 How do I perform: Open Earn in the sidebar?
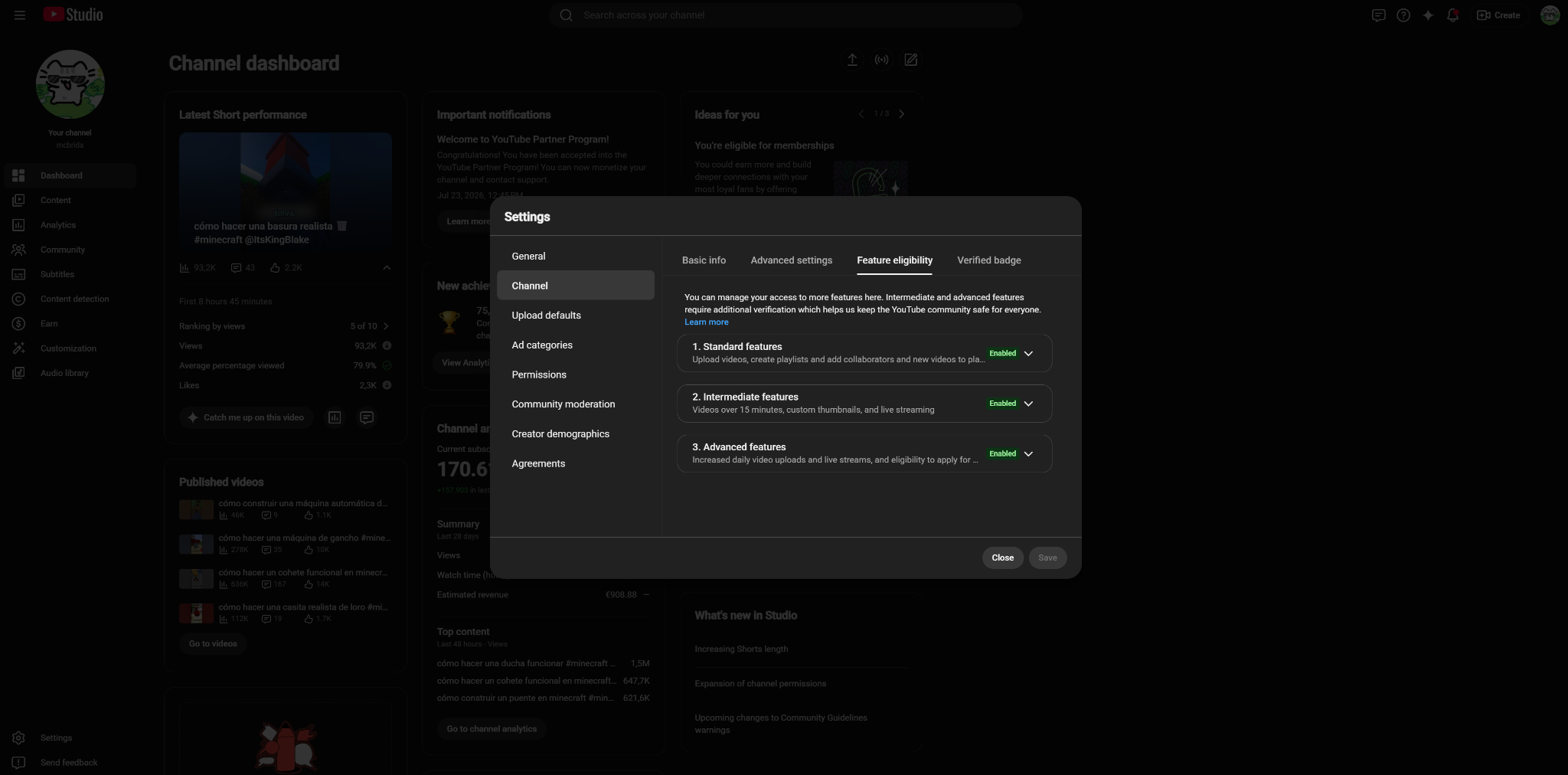[x=70, y=324]
